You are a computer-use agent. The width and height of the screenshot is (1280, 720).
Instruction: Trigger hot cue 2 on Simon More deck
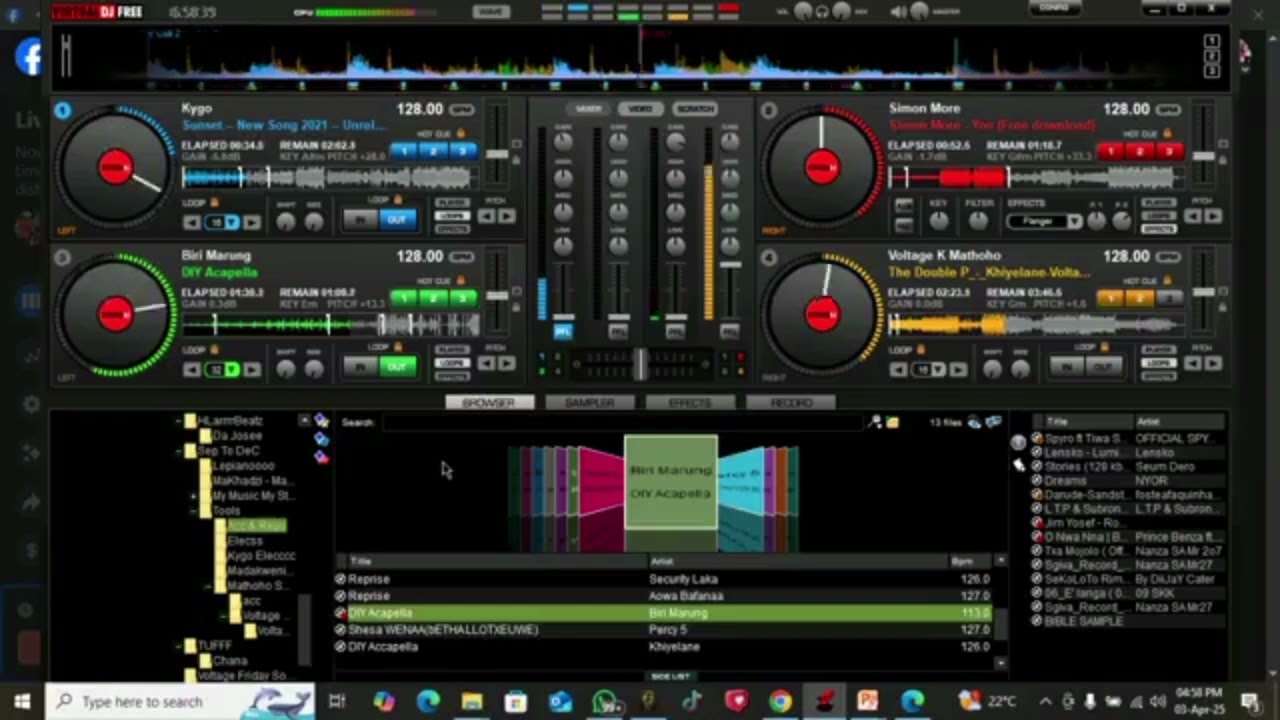1139,151
